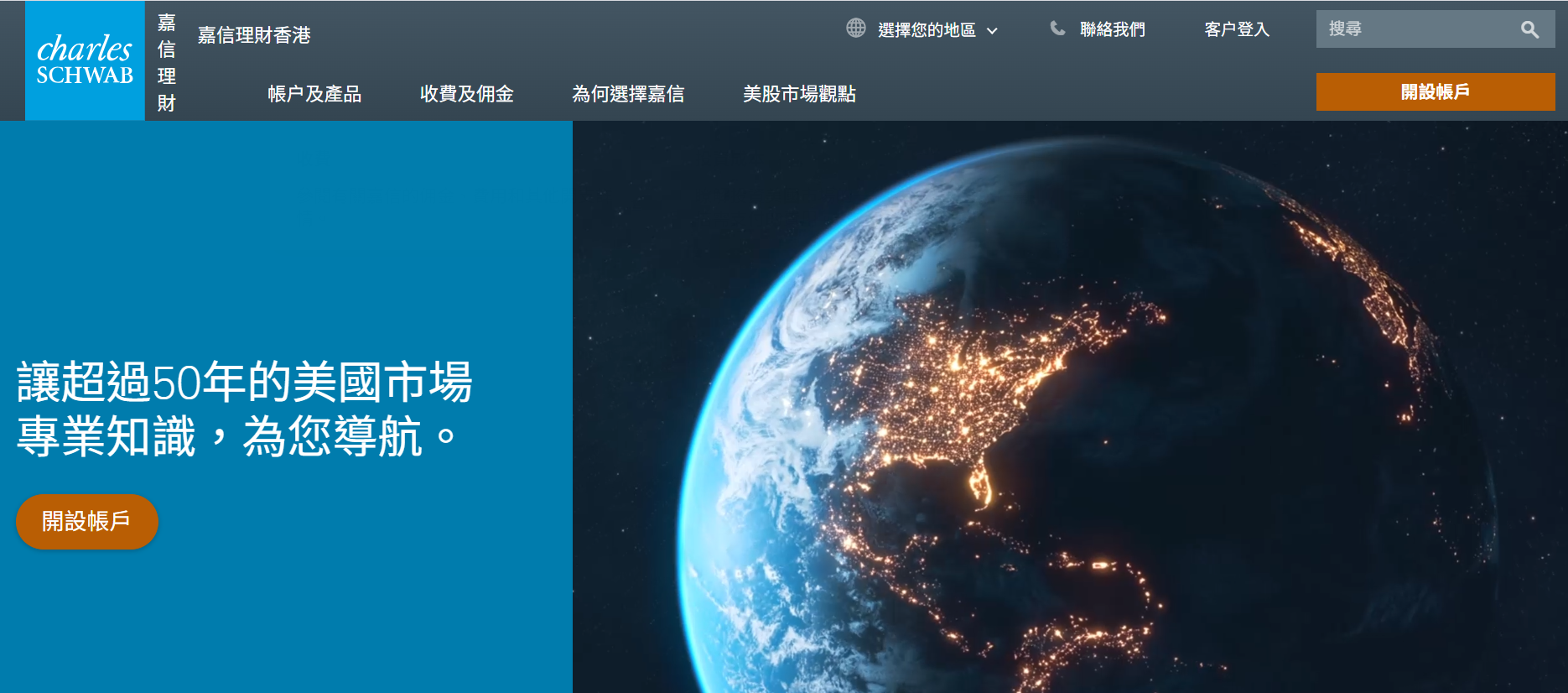Screen dimensions: 1568x693
Task: Open the 聯絡我們 contact link
Action: point(1112,29)
